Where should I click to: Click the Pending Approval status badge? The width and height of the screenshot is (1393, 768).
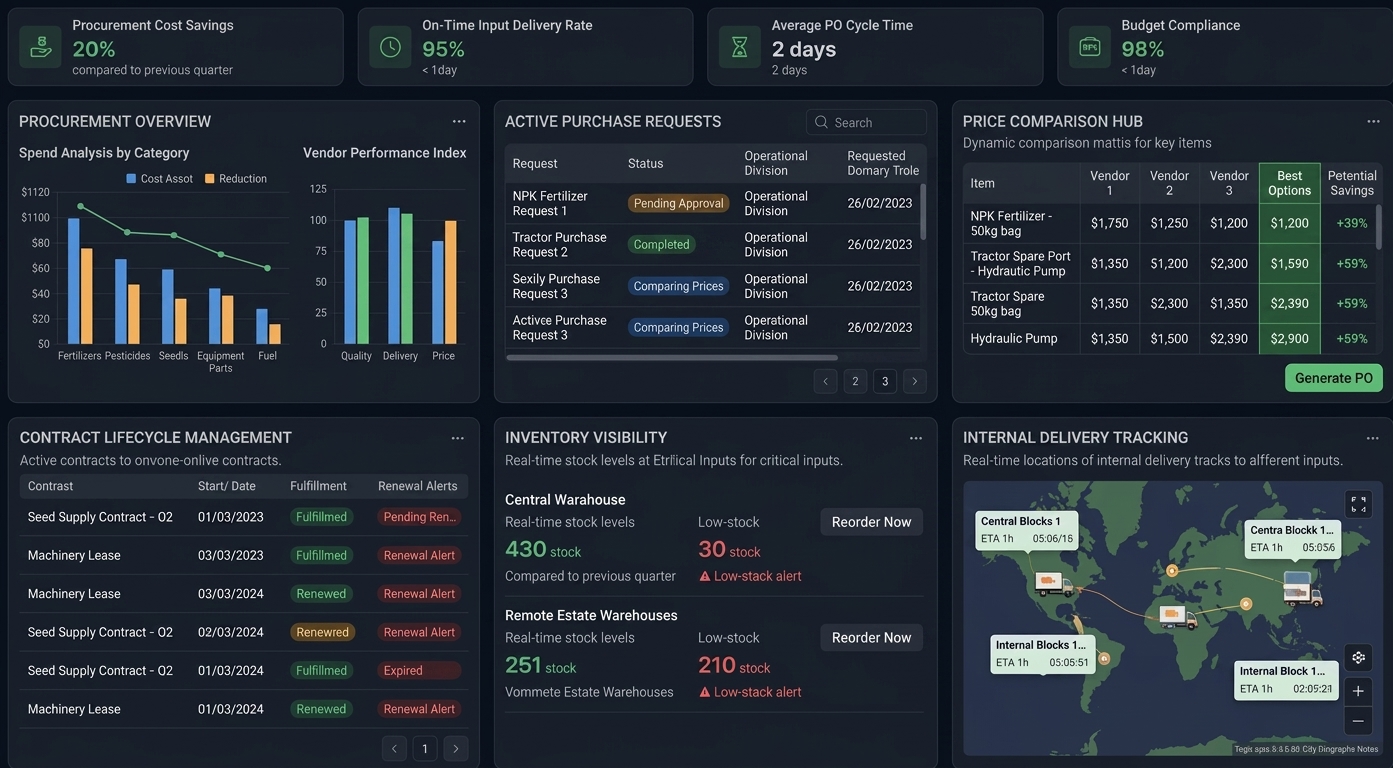[x=679, y=203]
